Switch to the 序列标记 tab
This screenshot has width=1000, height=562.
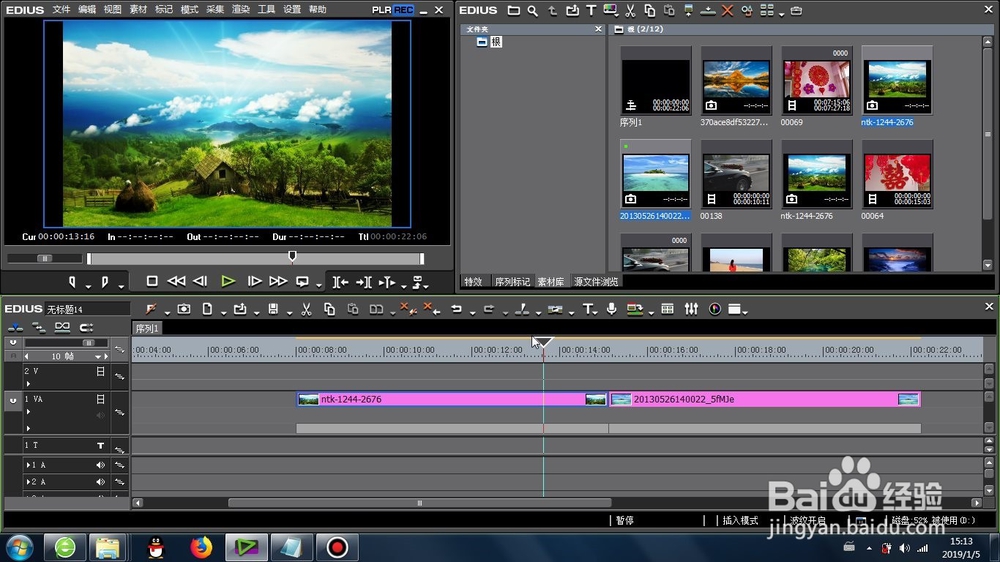(x=512, y=281)
